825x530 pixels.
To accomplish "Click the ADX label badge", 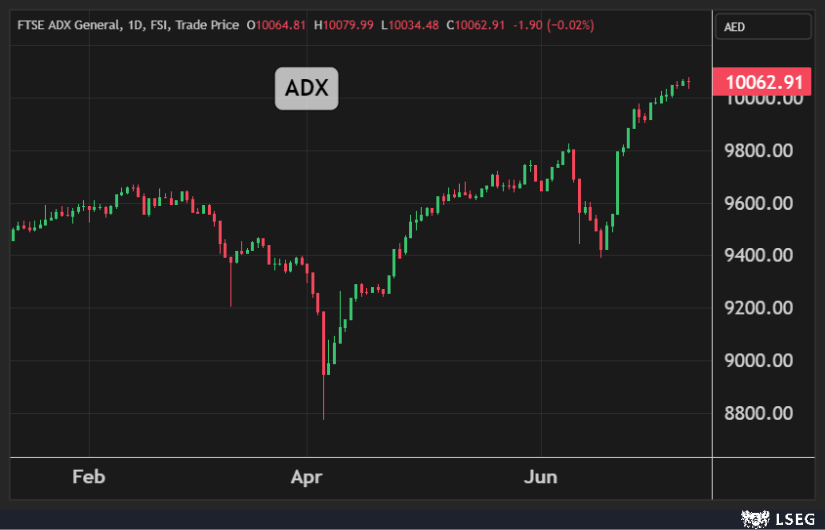I will [x=307, y=88].
